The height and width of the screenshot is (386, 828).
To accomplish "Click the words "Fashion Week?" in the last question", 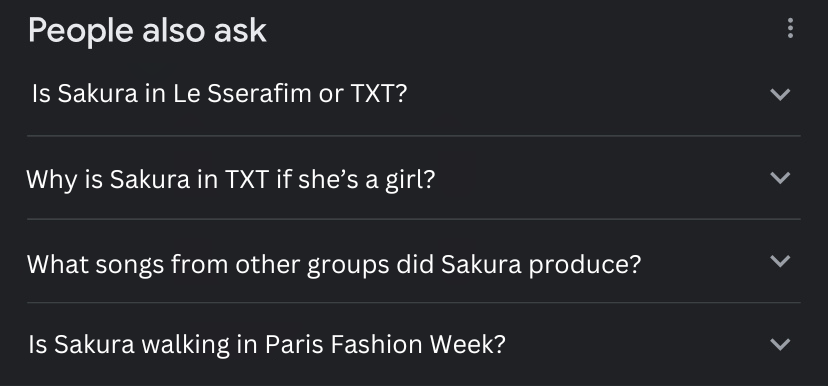I will click(418, 344).
